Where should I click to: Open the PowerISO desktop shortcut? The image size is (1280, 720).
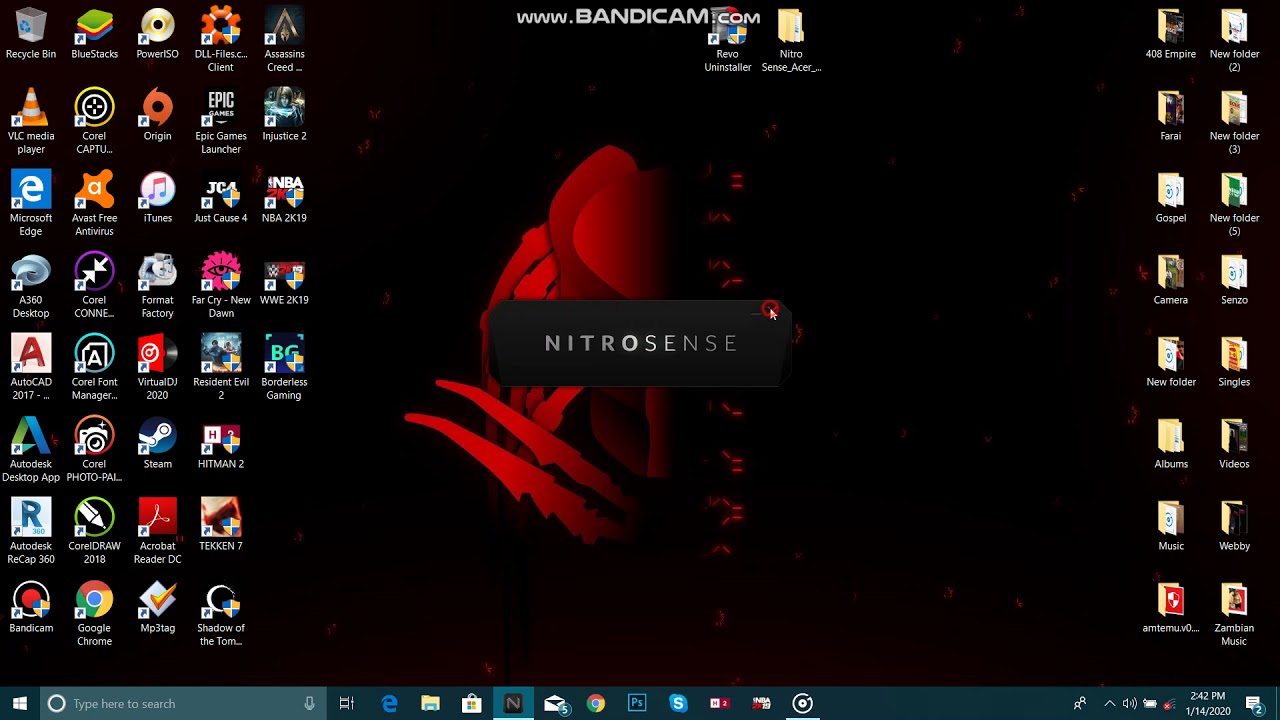coord(157,34)
